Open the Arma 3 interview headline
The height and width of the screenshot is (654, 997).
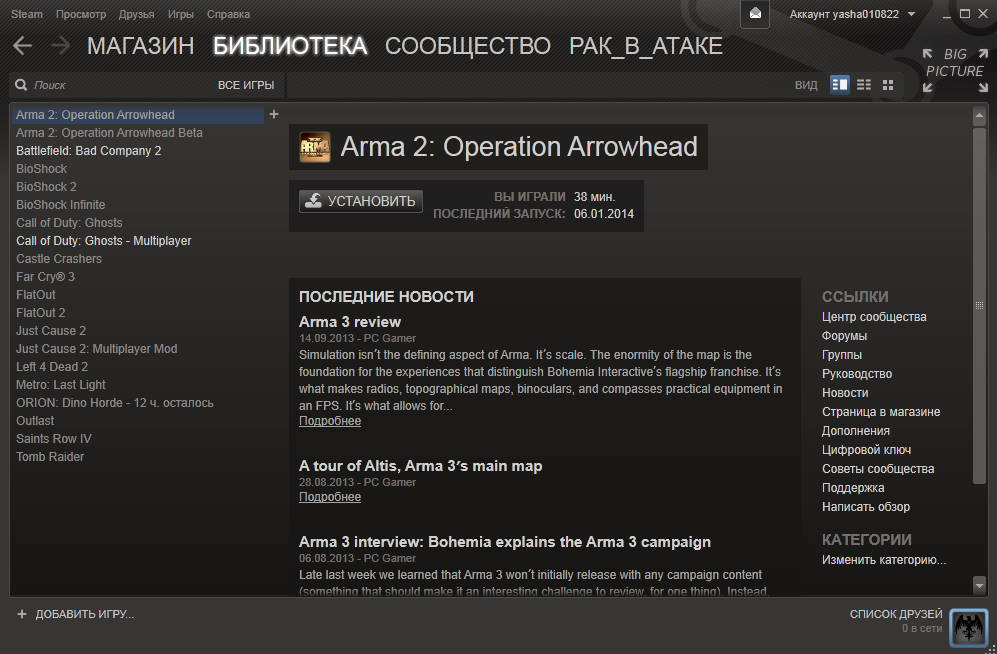pos(505,542)
